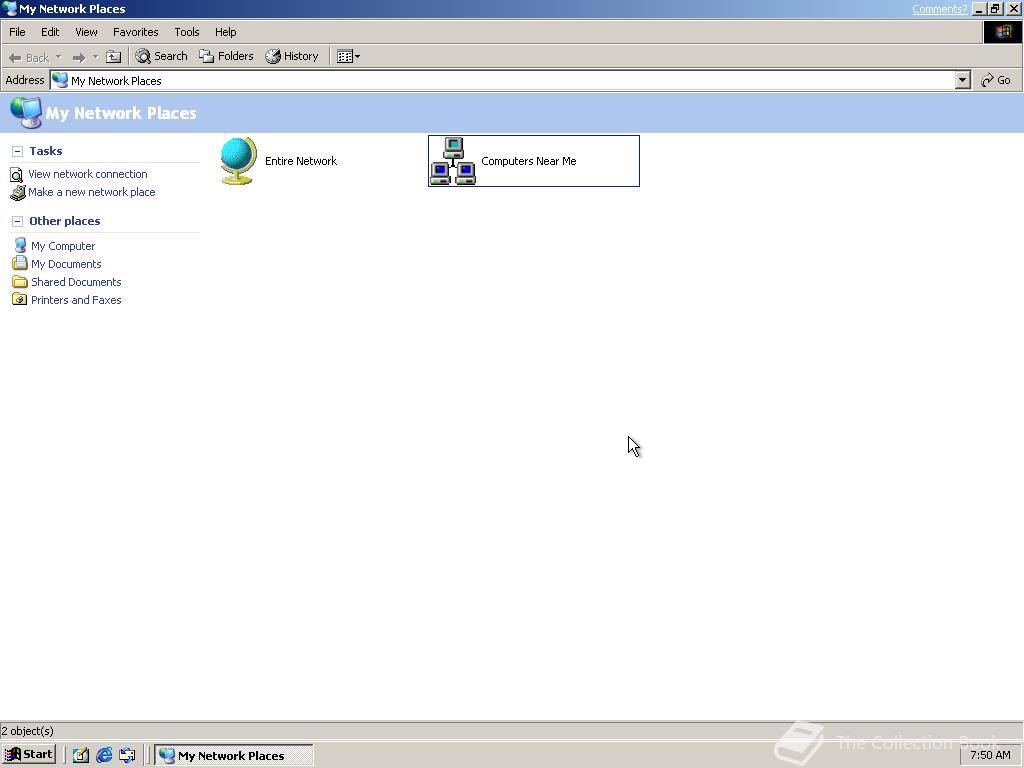Click the notepad Quick Launch icon
Screen dimensions: 1024x768
[x=80, y=755]
